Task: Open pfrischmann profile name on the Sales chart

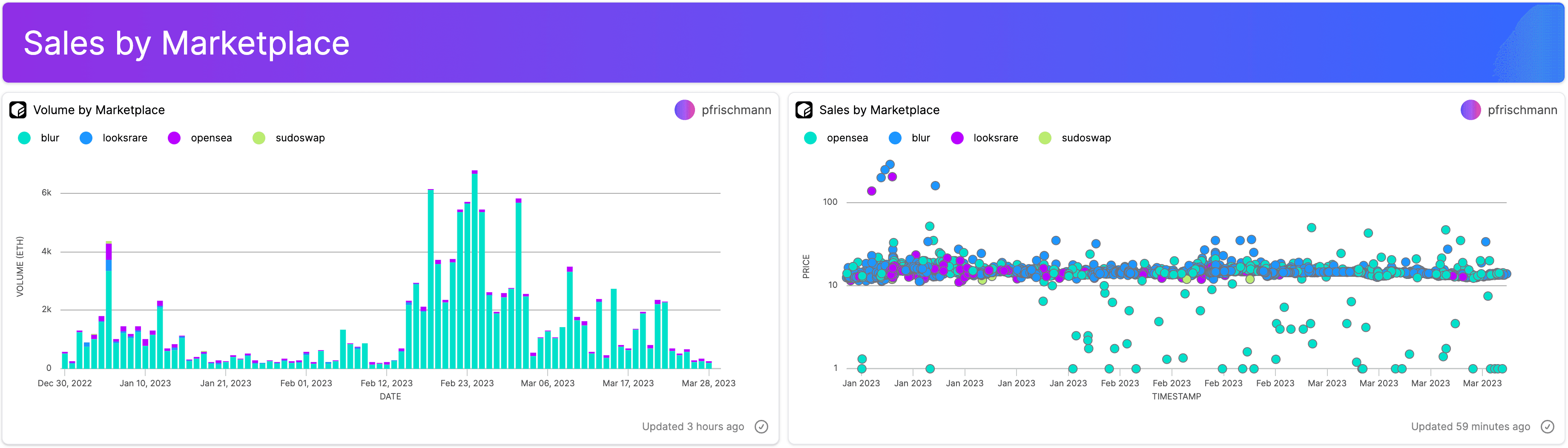Action: (1522, 110)
